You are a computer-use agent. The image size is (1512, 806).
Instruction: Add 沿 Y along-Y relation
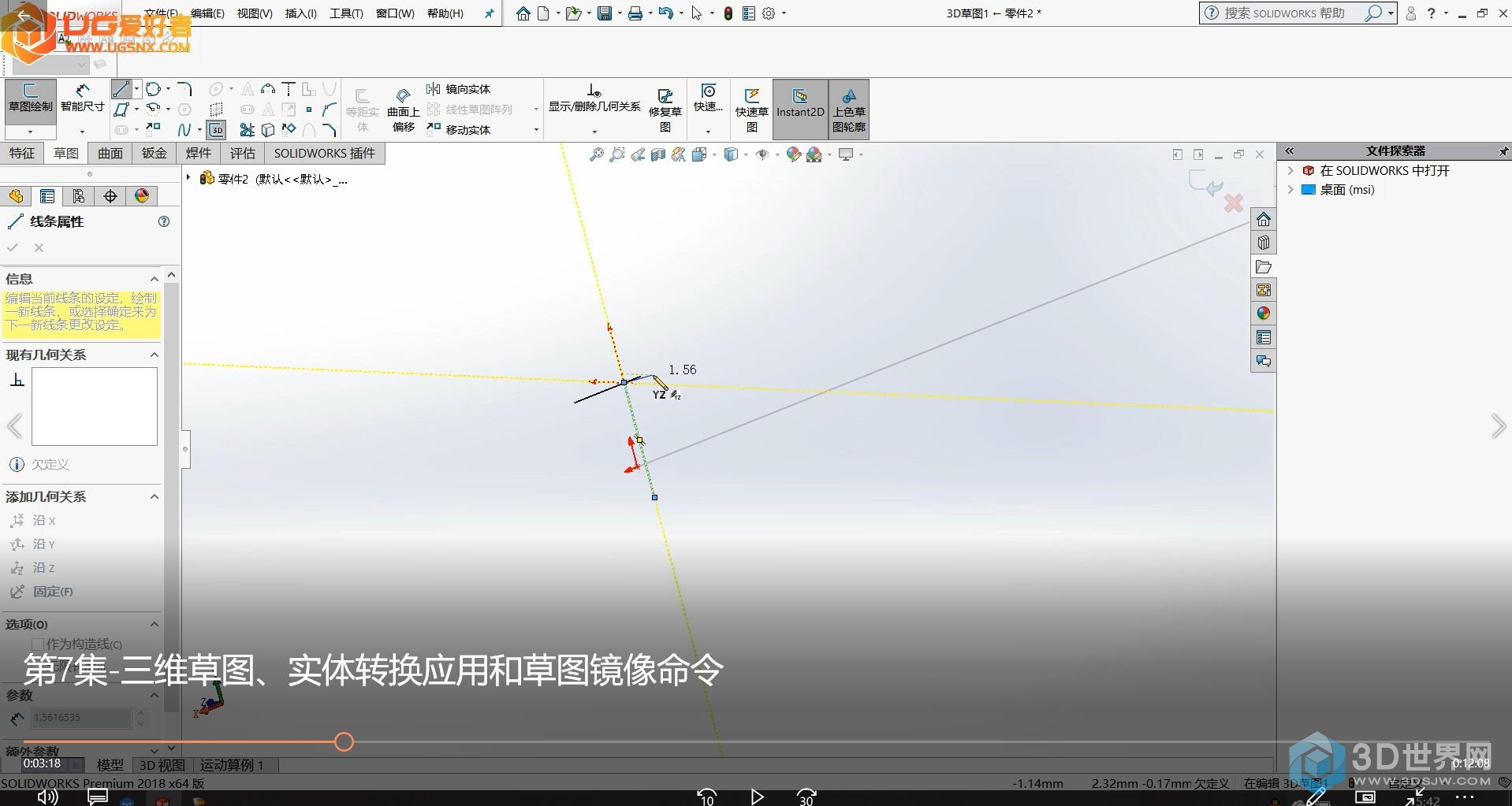pyautogui.click(x=32, y=544)
